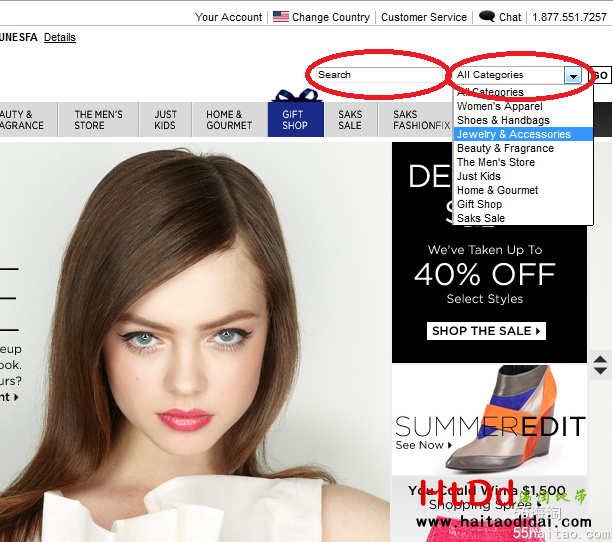Click the US flag icon
Image resolution: width=613 pixels, height=542 pixels.
pyautogui.click(x=281, y=16)
